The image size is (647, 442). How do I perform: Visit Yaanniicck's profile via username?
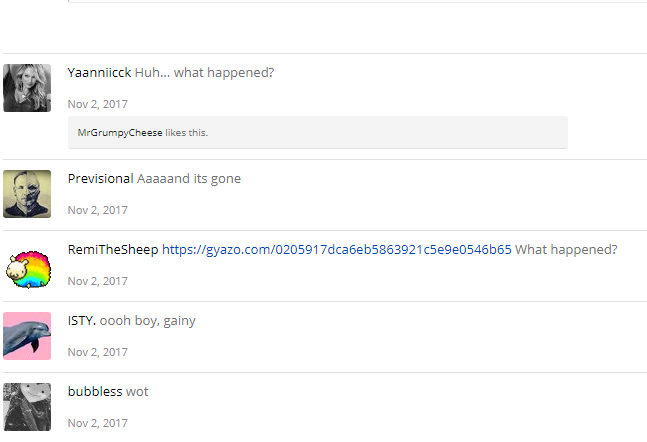[x=99, y=73]
